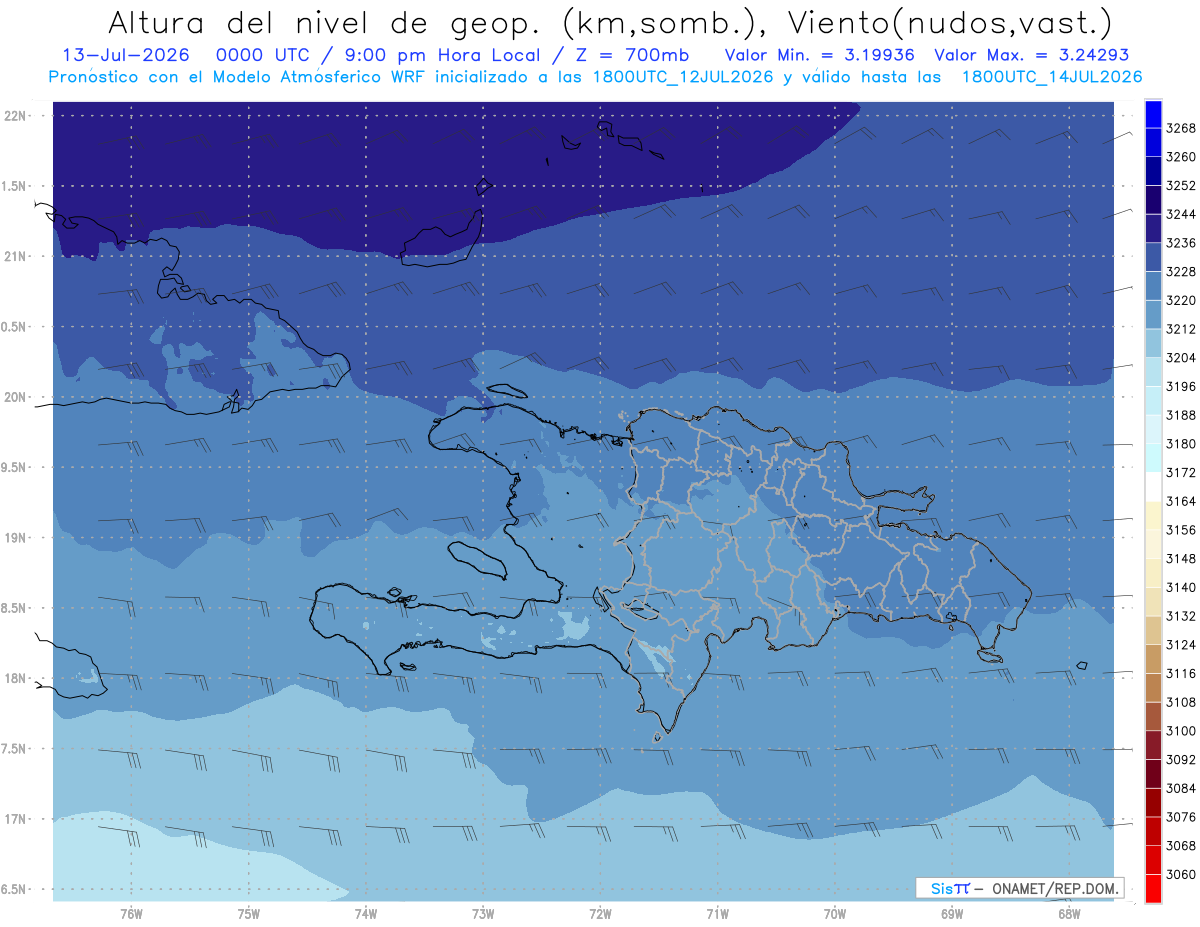Image resolution: width=1200 pixels, height=927 pixels.
Task: Click the '1800UTC_14JUL2026' valid-until time
Action: 1052,76
